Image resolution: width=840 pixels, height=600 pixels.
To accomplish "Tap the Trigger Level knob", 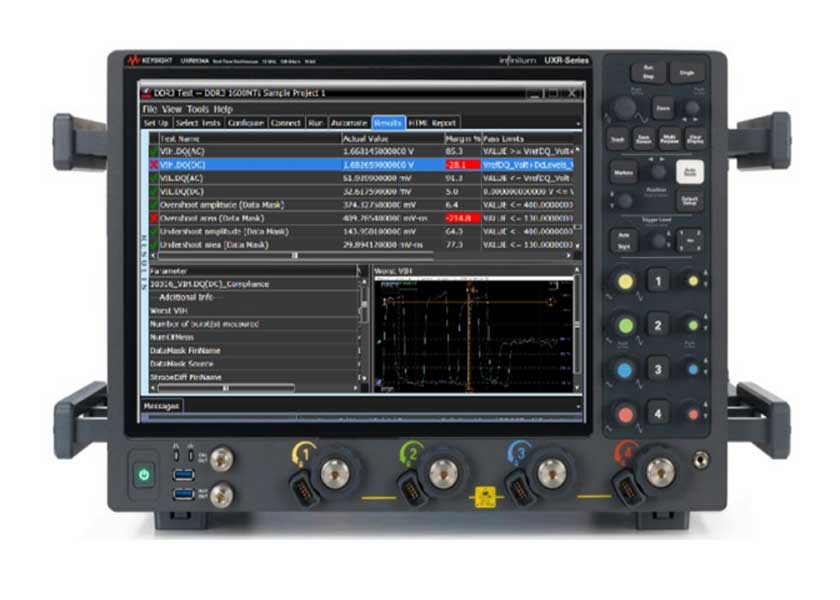I will tap(658, 241).
